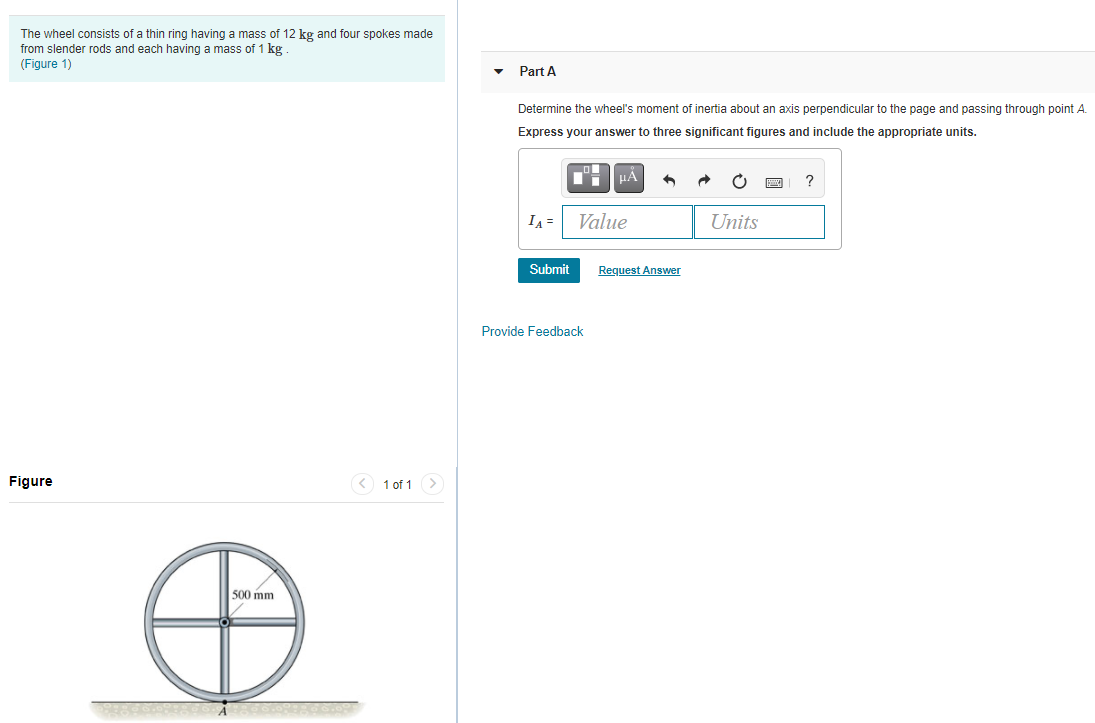Open the µÅ Greek symbols palette
The height and width of the screenshot is (723, 1095).
coord(628,178)
